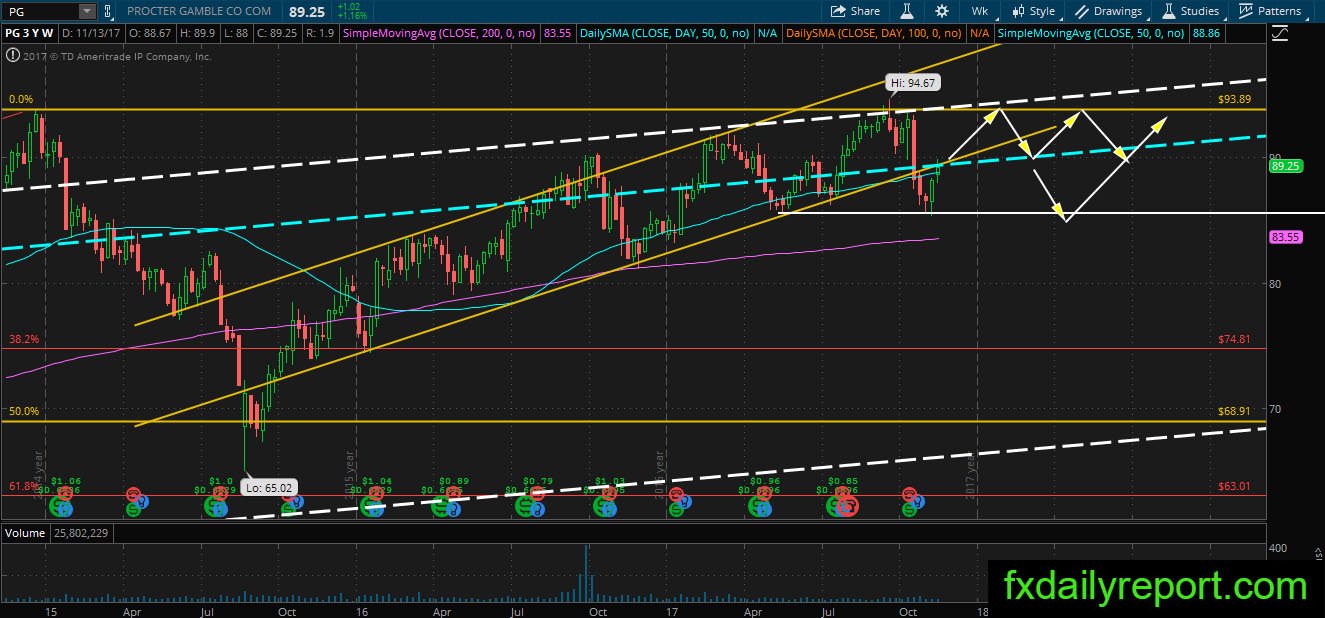Open the symbol history dropdown arrow
Screen dimensions: 1325x618
88,11
